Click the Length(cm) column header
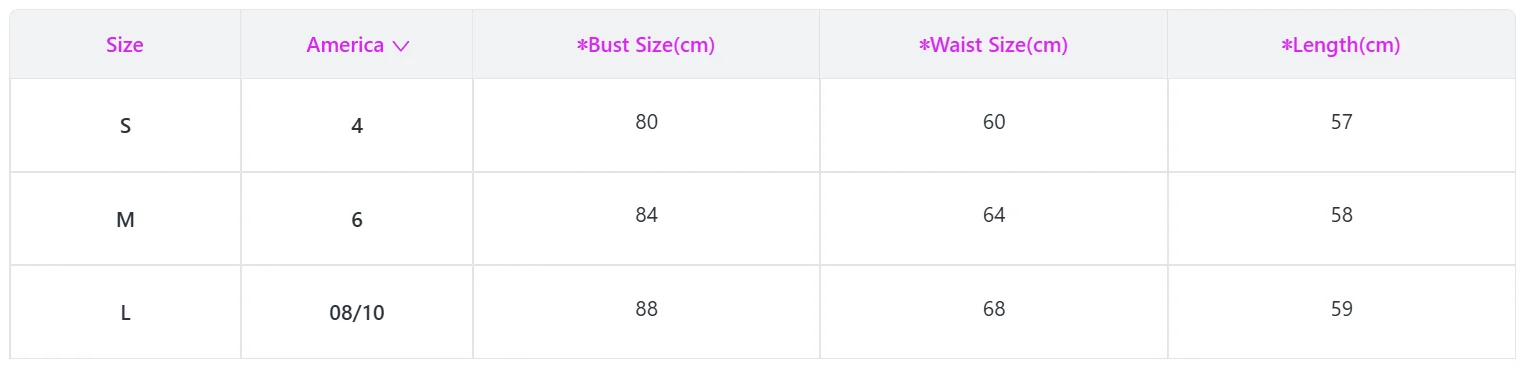This screenshot has width=1535, height=369. tap(1341, 45)
